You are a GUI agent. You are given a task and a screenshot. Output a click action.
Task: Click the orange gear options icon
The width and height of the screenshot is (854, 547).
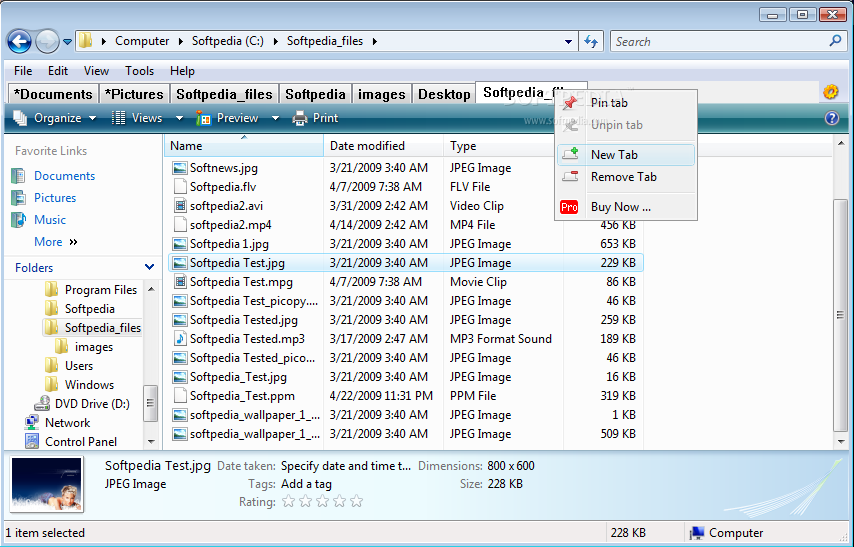831,92
